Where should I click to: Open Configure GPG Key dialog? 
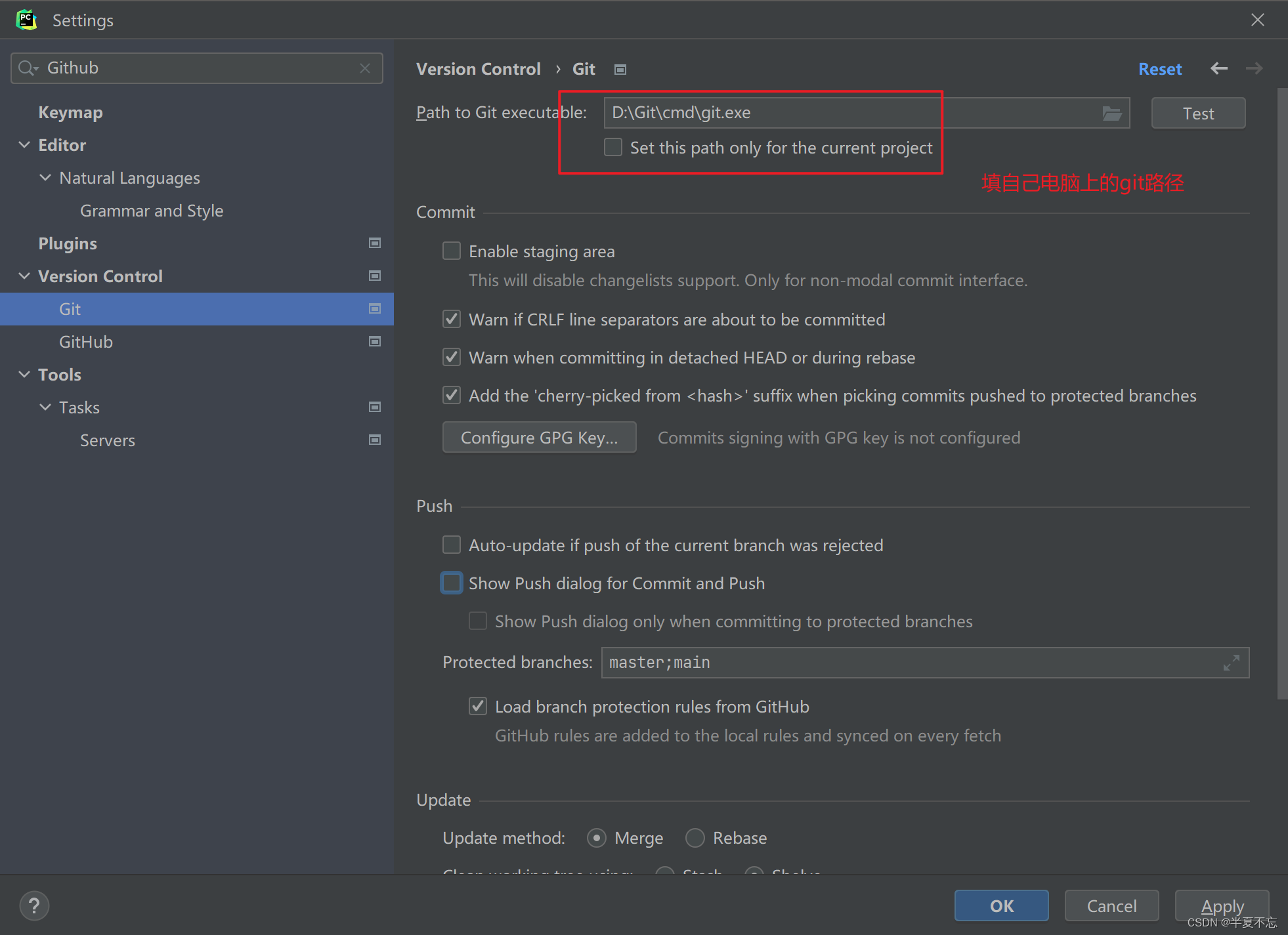pos(538,437)
